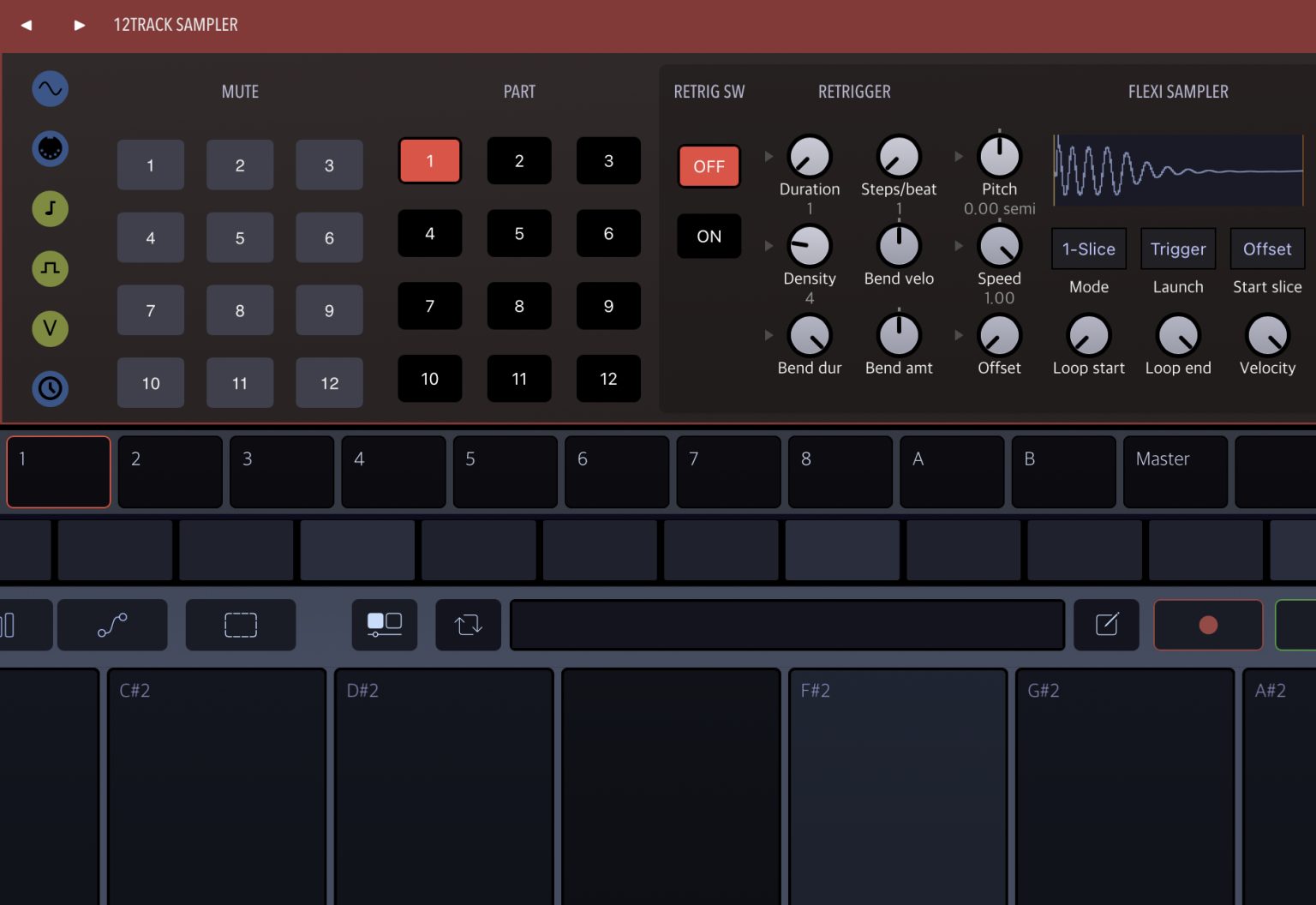This screenshot has width=1316, height=905.
Task: Toggle the pattern view layout icon
Action: [x=385, y=625]
